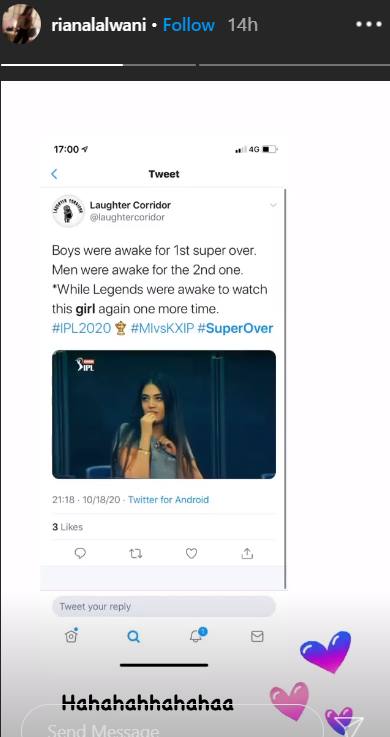Click the Twitter for Android source link
Viewport: 390px width, 737px height.
point(168,500)
